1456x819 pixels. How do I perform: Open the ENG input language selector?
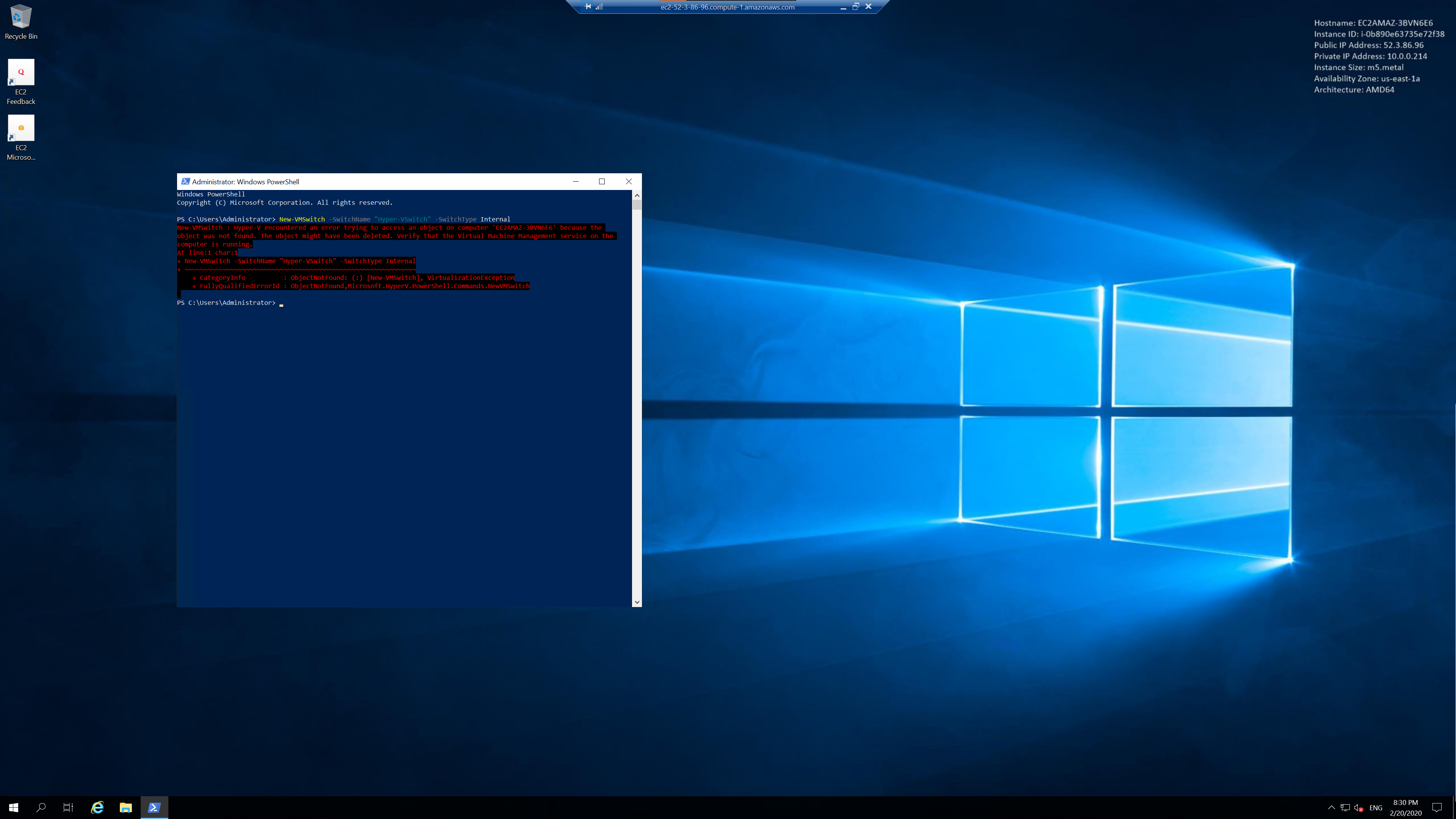click(x=1376, y=808)
